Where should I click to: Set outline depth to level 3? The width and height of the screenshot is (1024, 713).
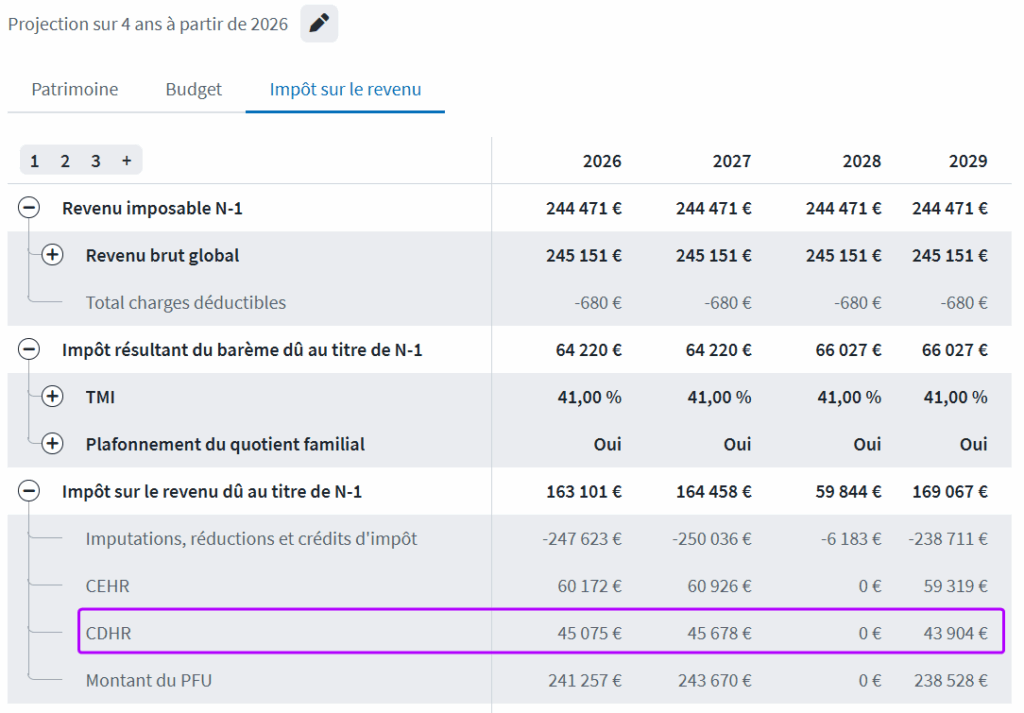96,161
